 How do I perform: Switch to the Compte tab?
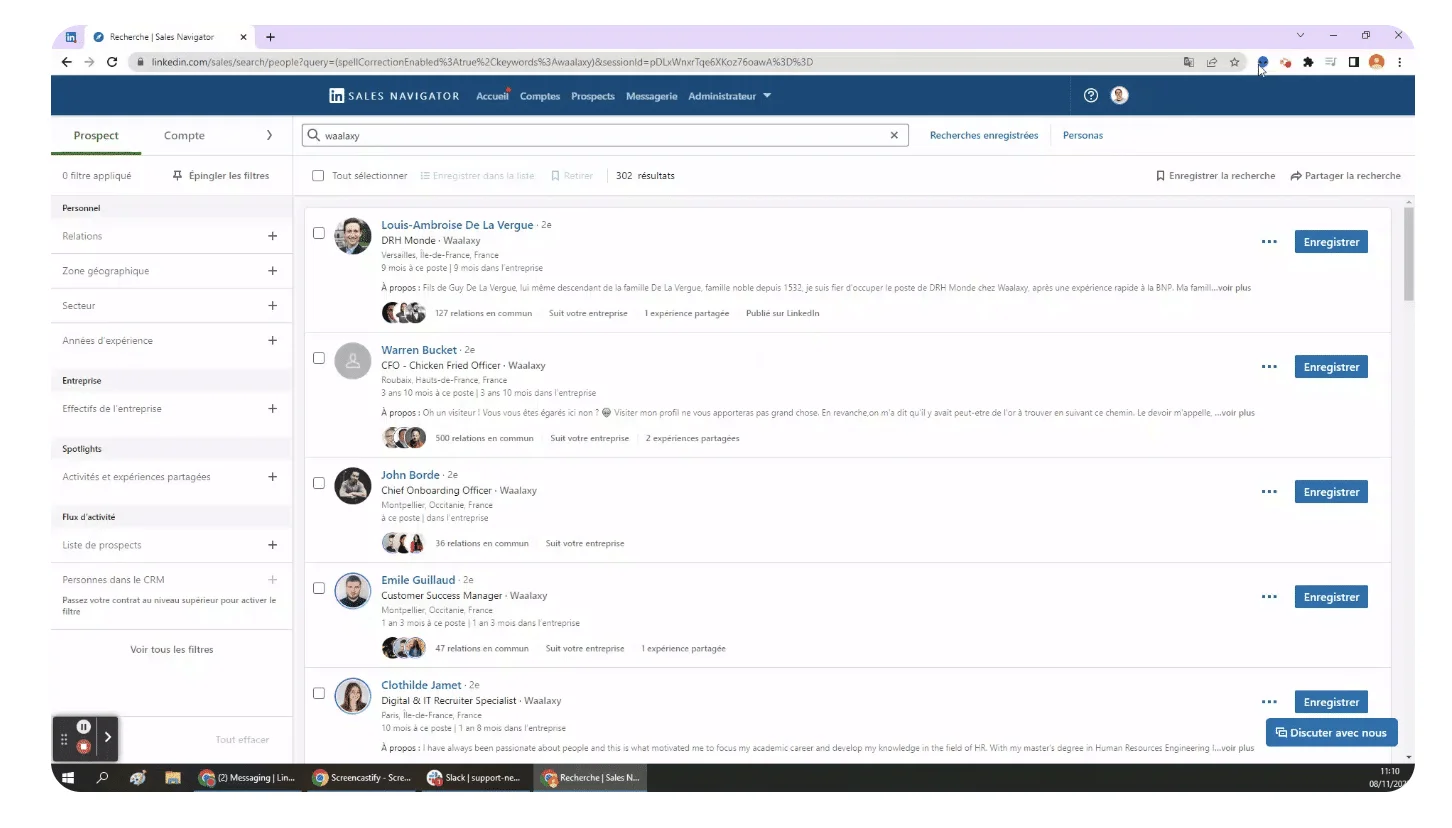tap(184, 136)
